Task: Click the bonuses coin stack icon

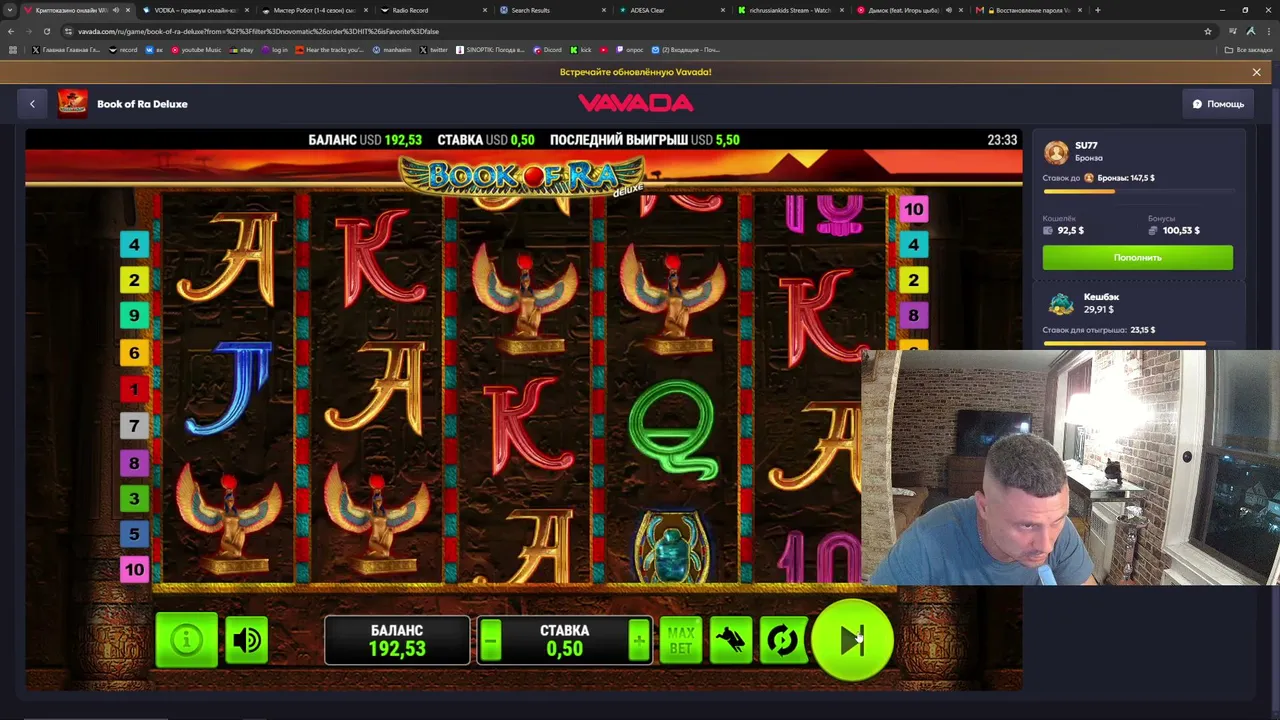Action: pyautogui.click(x=1153, y=230)
